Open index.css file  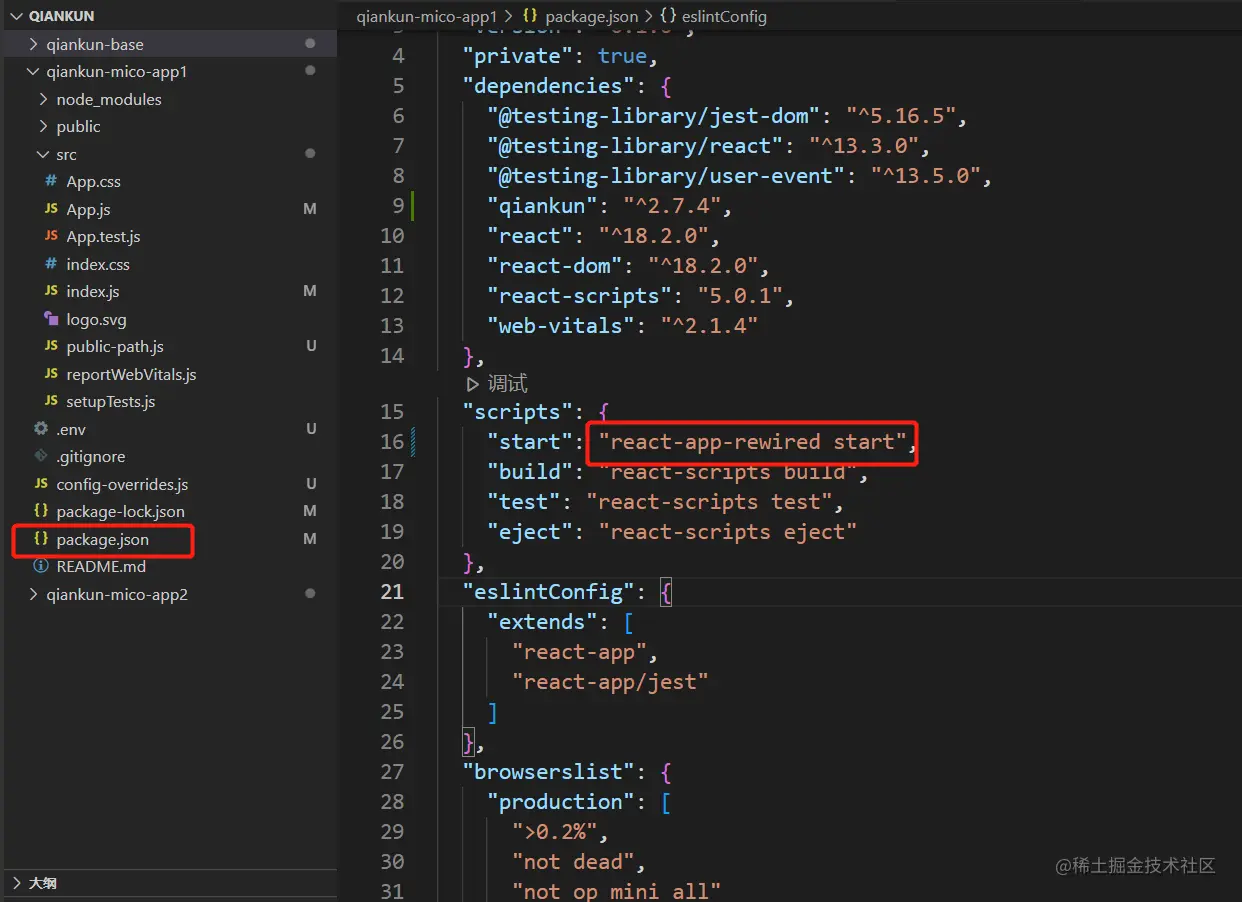[98, 264]
